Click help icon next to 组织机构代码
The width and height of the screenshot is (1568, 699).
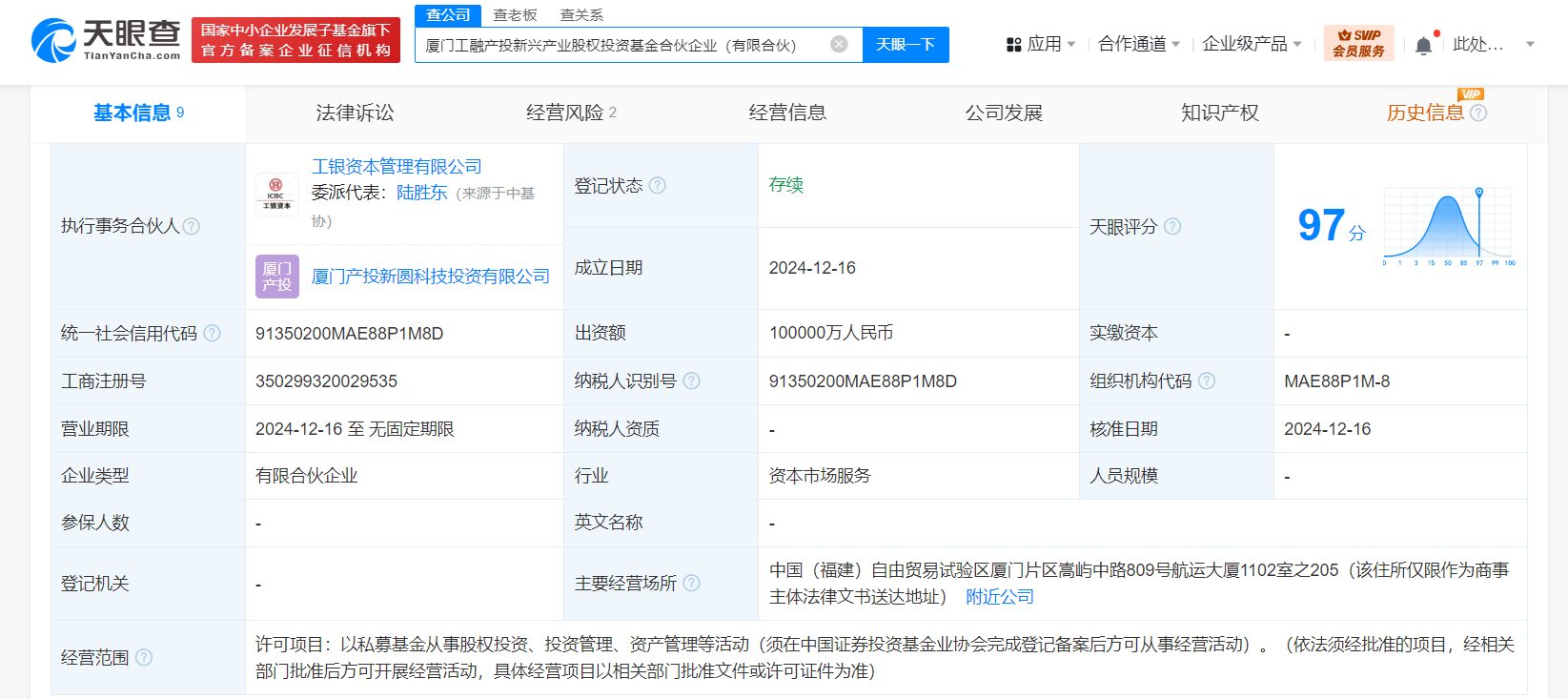tap(1206, 380)
